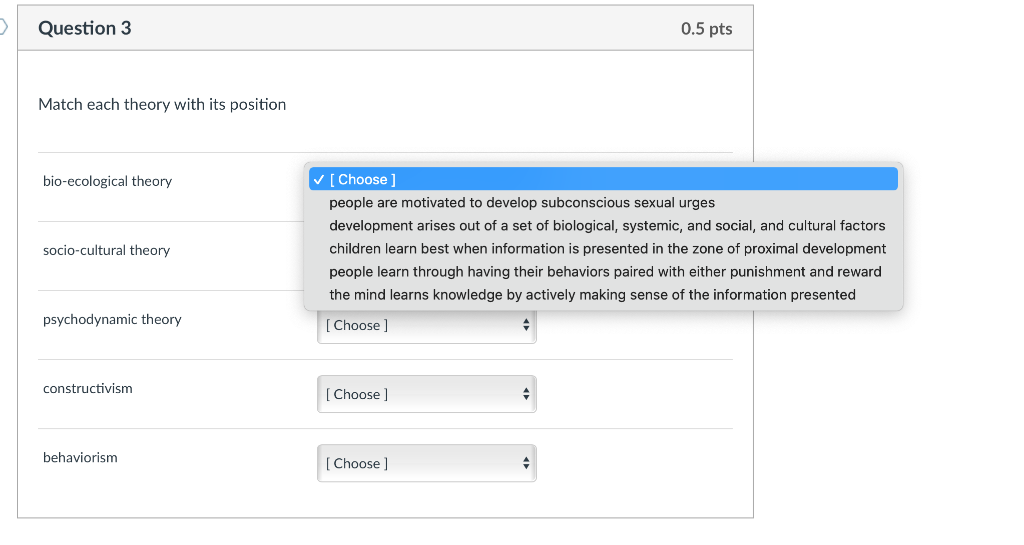Choose "people are motivated to develop subconscious sexual urges"
This screenshot has width=1024, height=545.
click(x=522, y=203)
